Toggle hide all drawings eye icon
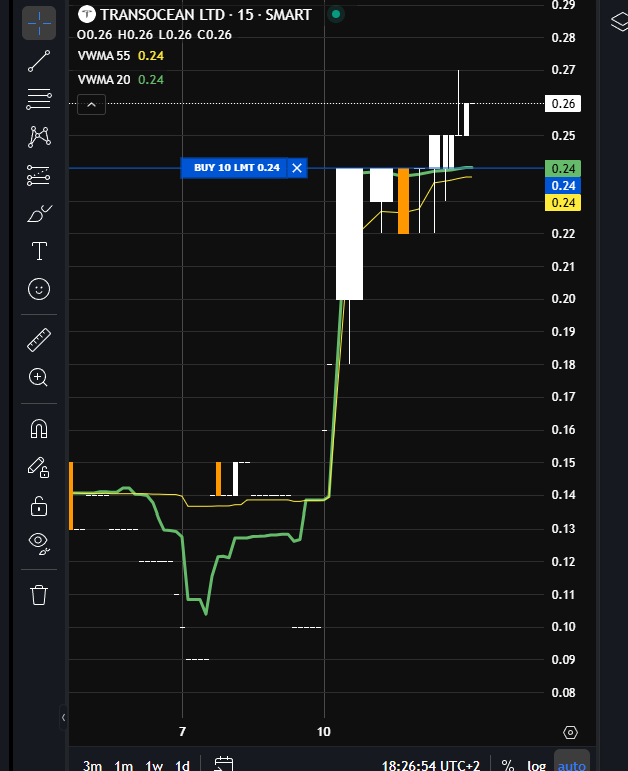 click(x=39, y=543)
